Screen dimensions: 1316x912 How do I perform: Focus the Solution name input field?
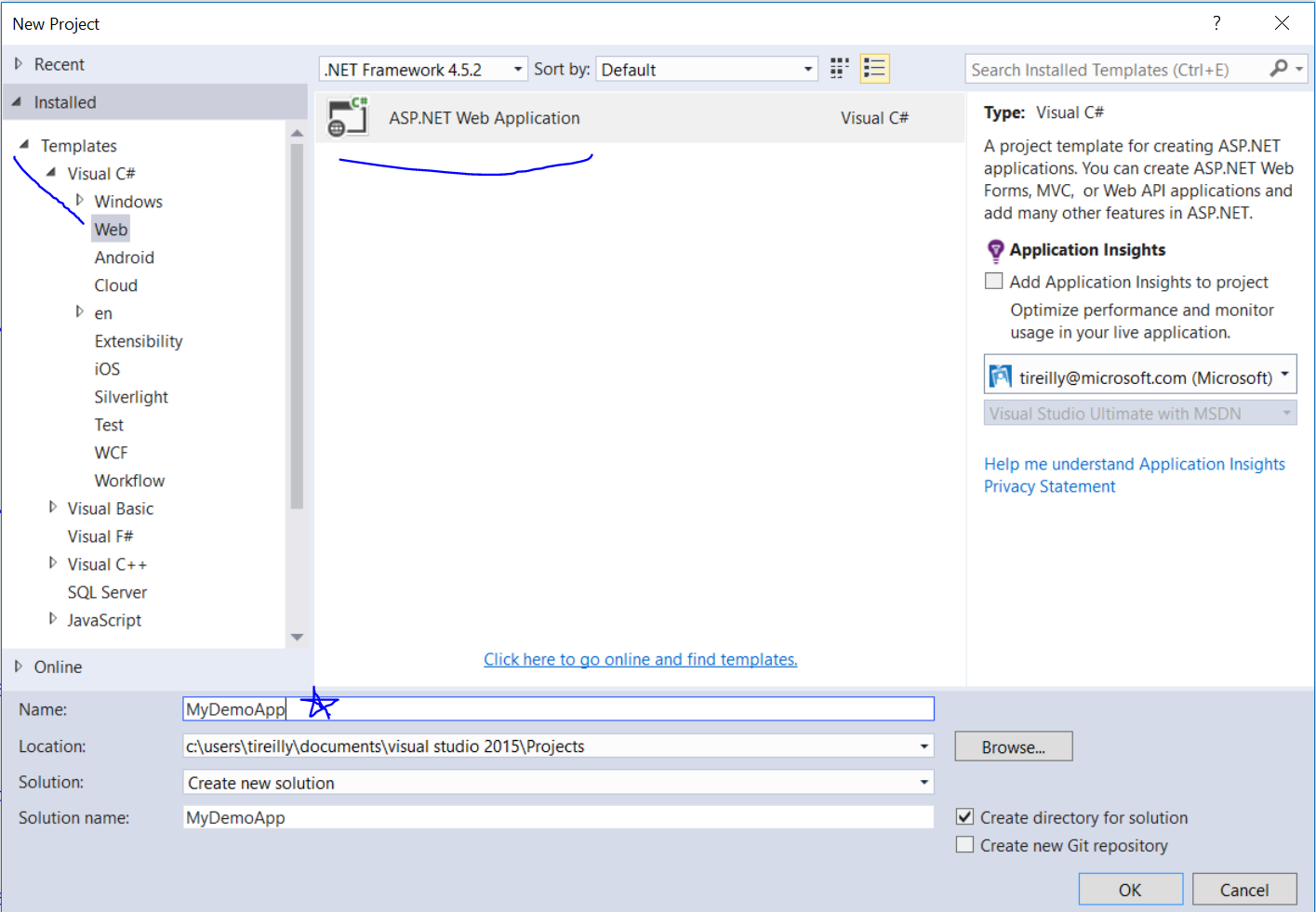click(558, 817)
